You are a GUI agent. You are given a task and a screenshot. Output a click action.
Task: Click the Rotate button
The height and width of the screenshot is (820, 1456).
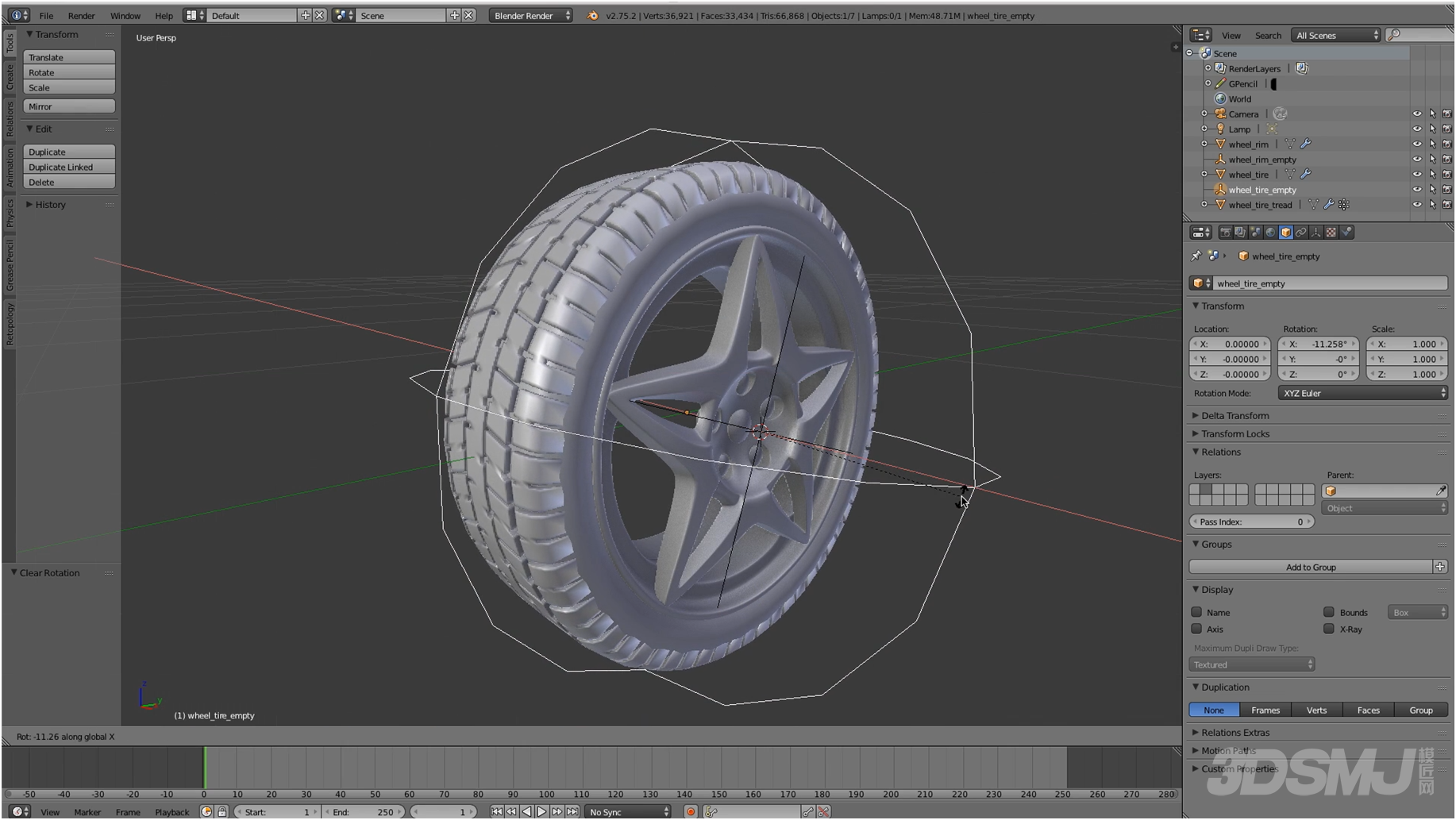(69, 72)
